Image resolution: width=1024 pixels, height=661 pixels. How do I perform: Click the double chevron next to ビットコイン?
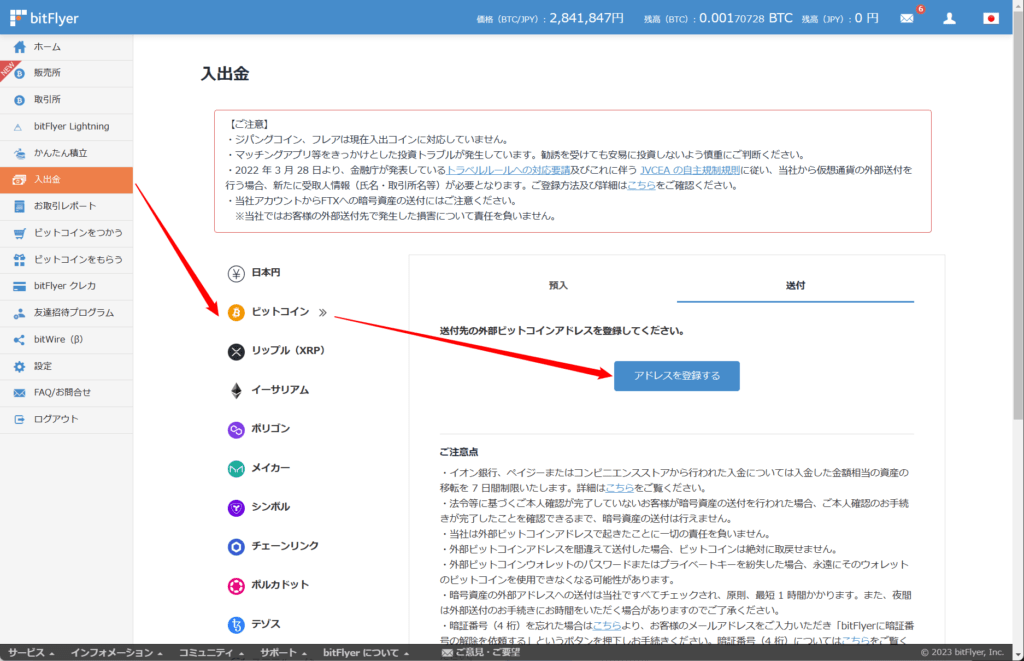(323, 312)
